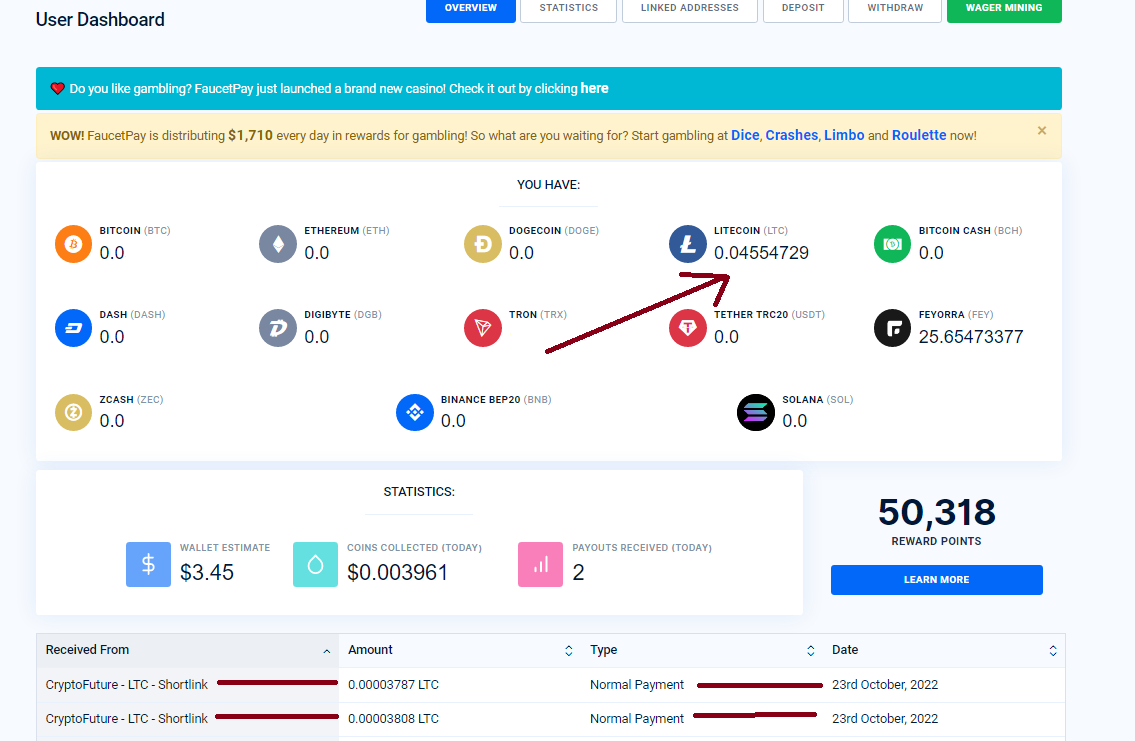Image resolution: width=1135 pixels, height=741 pixels.
Task: Click the Learn More button
Action: pos(937,580)
